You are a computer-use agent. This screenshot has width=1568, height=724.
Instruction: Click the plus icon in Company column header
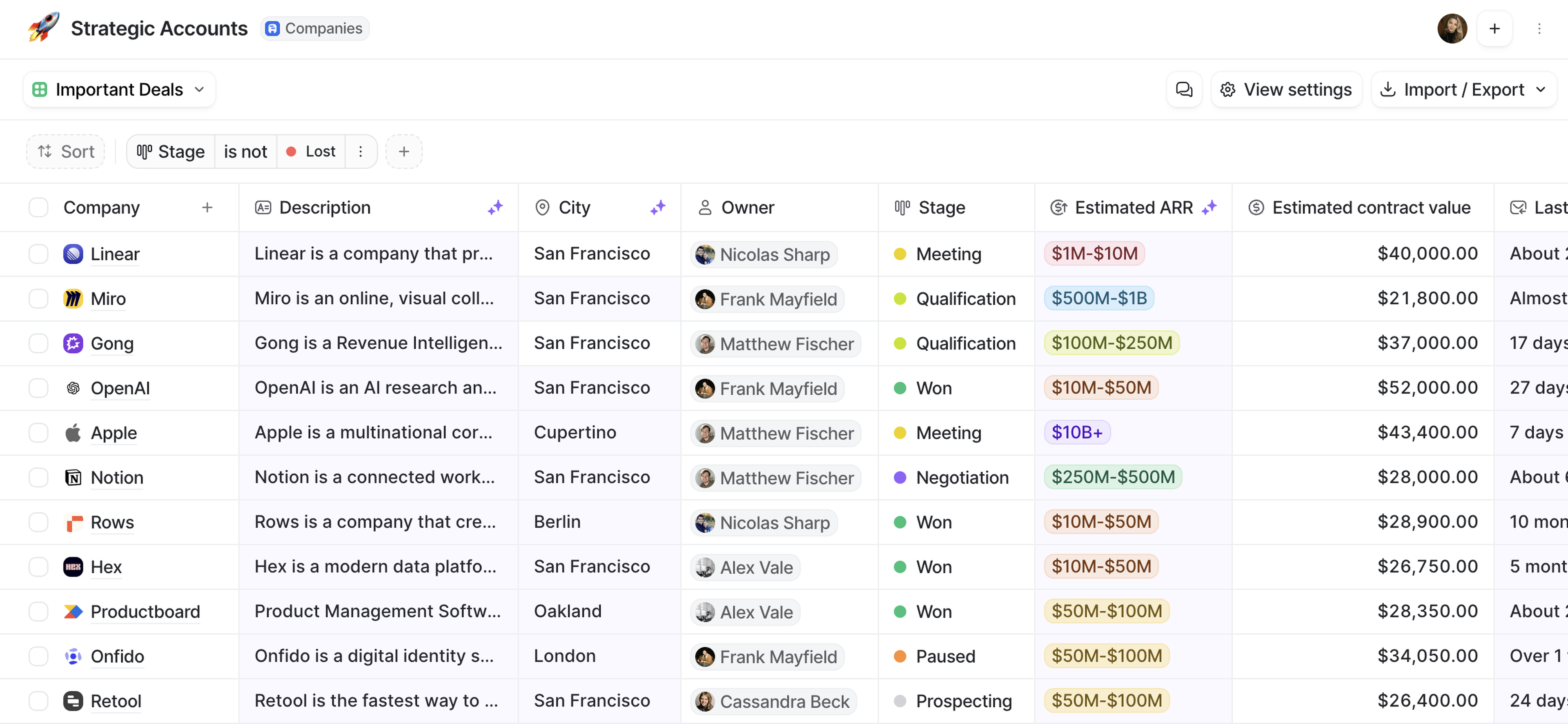pos(207,207)
